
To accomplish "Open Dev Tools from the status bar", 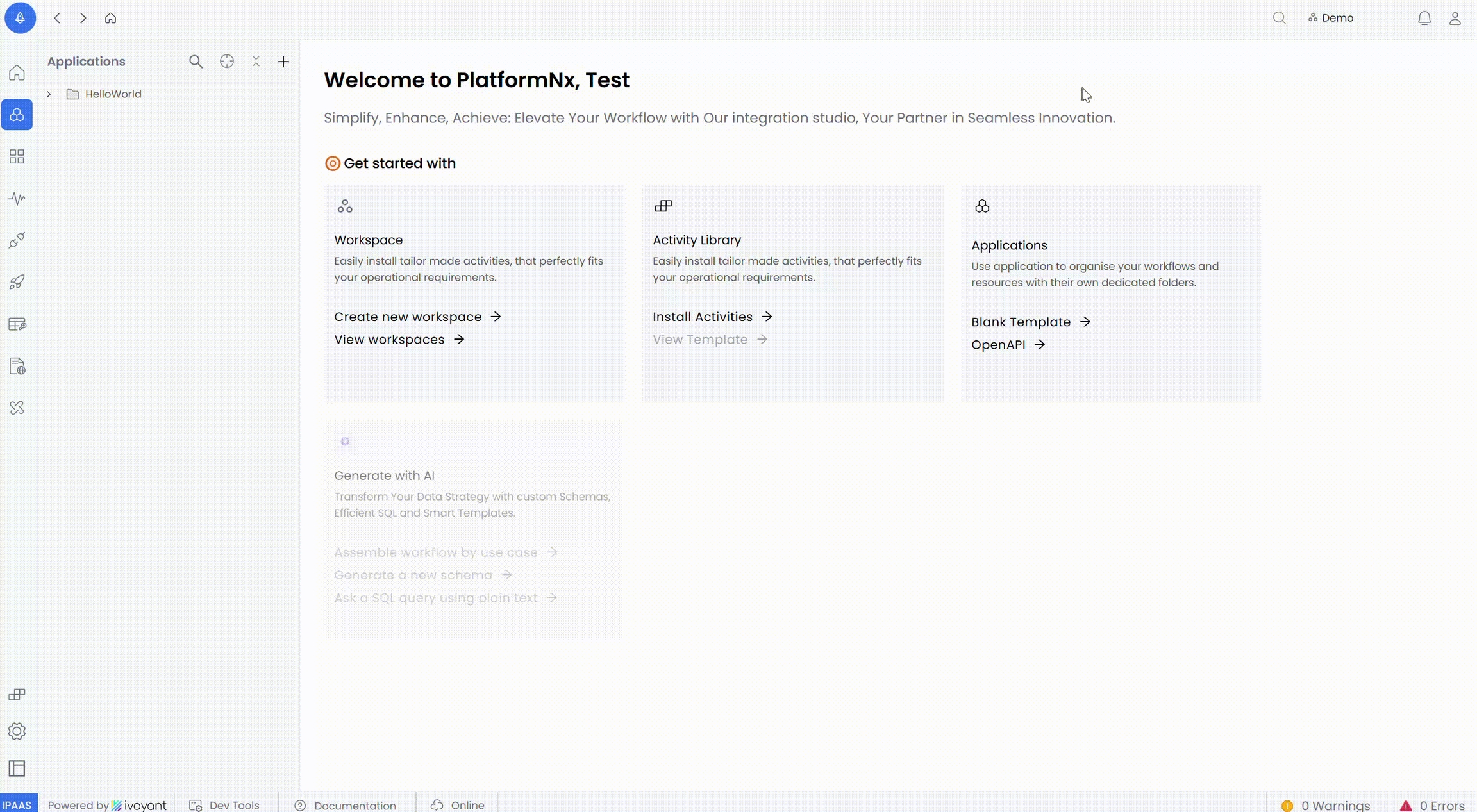I will point(233,804).
